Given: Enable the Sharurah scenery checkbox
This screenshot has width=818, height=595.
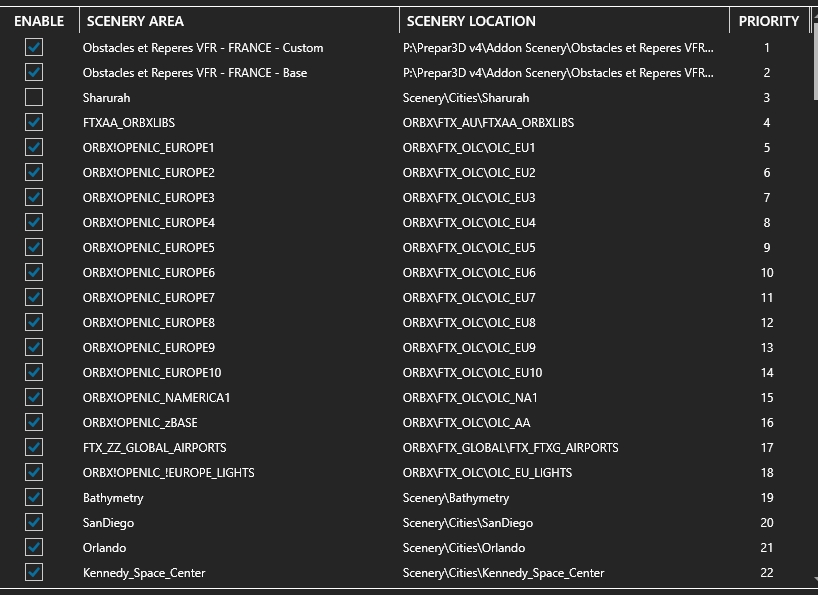Looking at the screenshot, I should coord(34,98).
